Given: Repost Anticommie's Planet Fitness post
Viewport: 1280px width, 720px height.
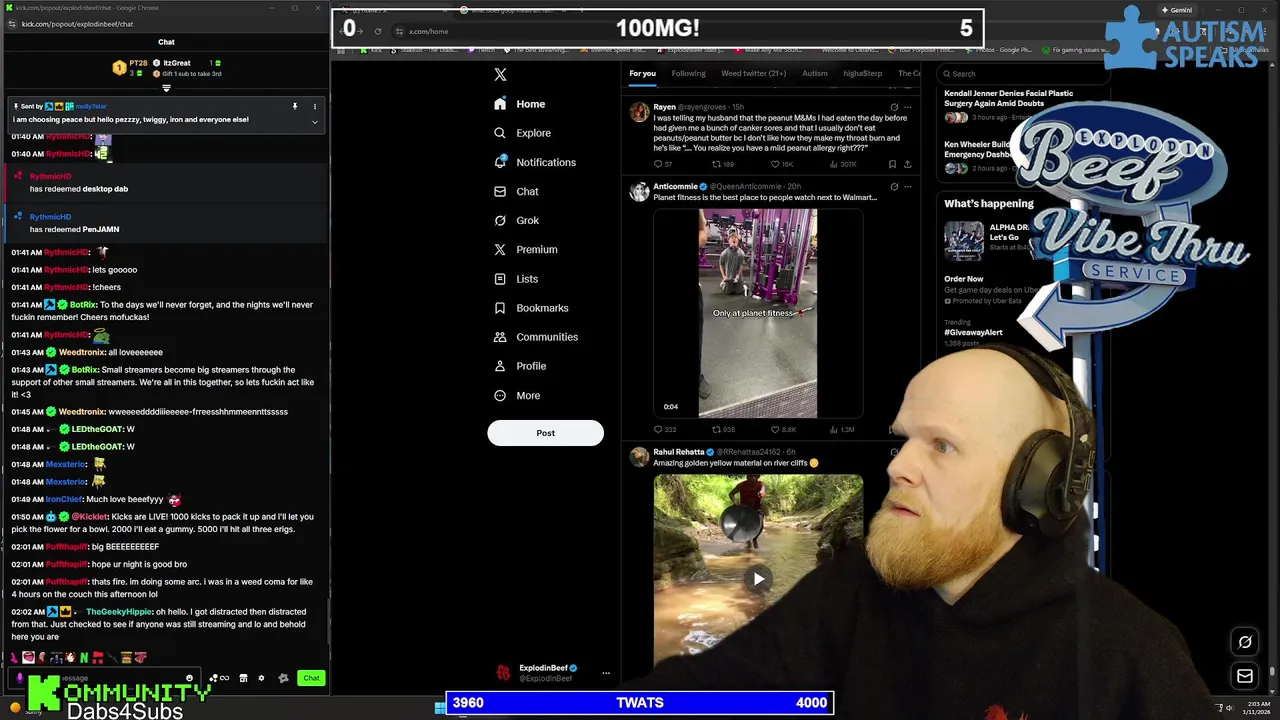Looking at the screenshot, I should tap(723, 430).
